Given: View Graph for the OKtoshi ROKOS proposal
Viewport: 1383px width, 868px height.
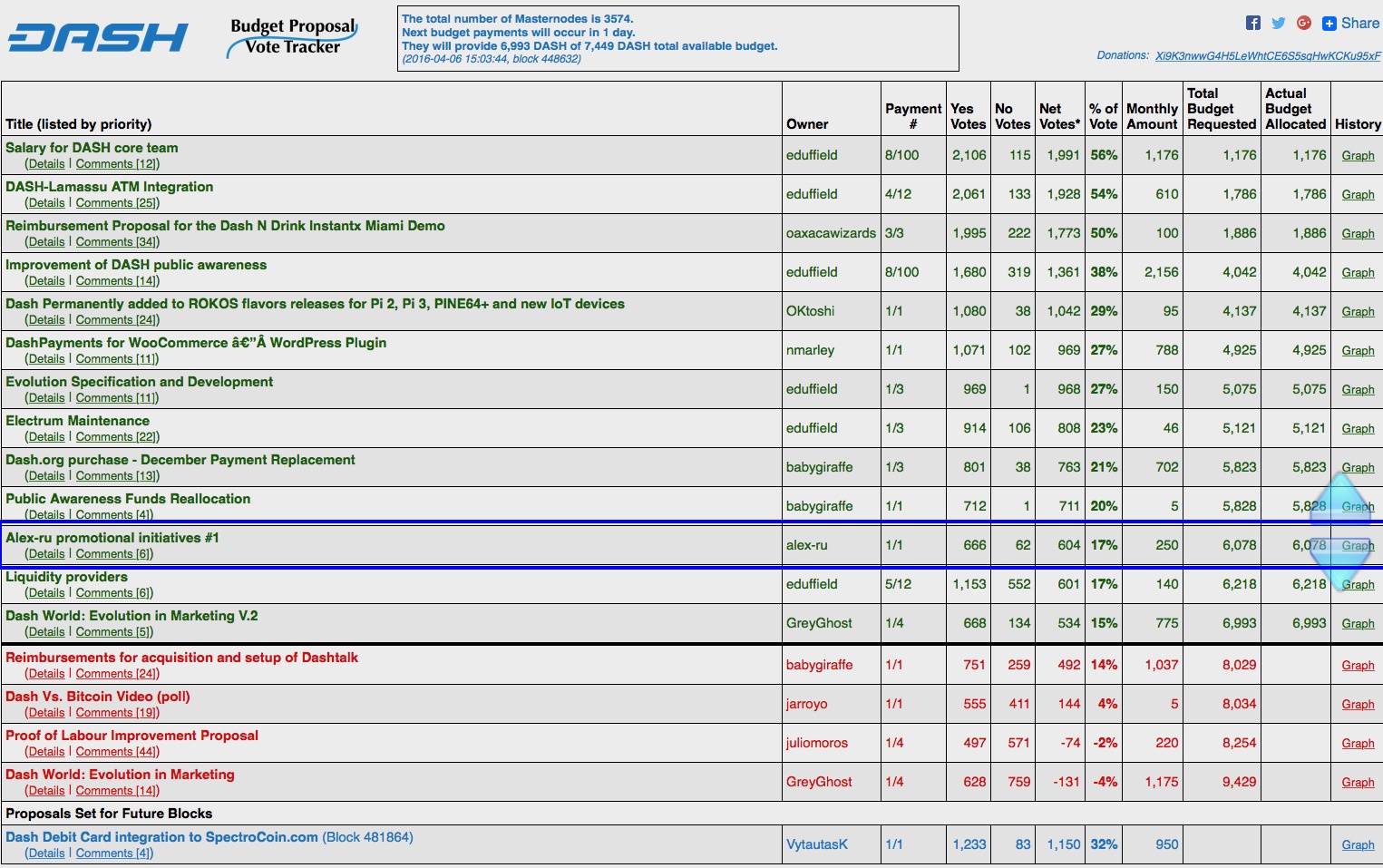Looking at the screenshot, I should pyautogui.click(x=1358, y=312).
